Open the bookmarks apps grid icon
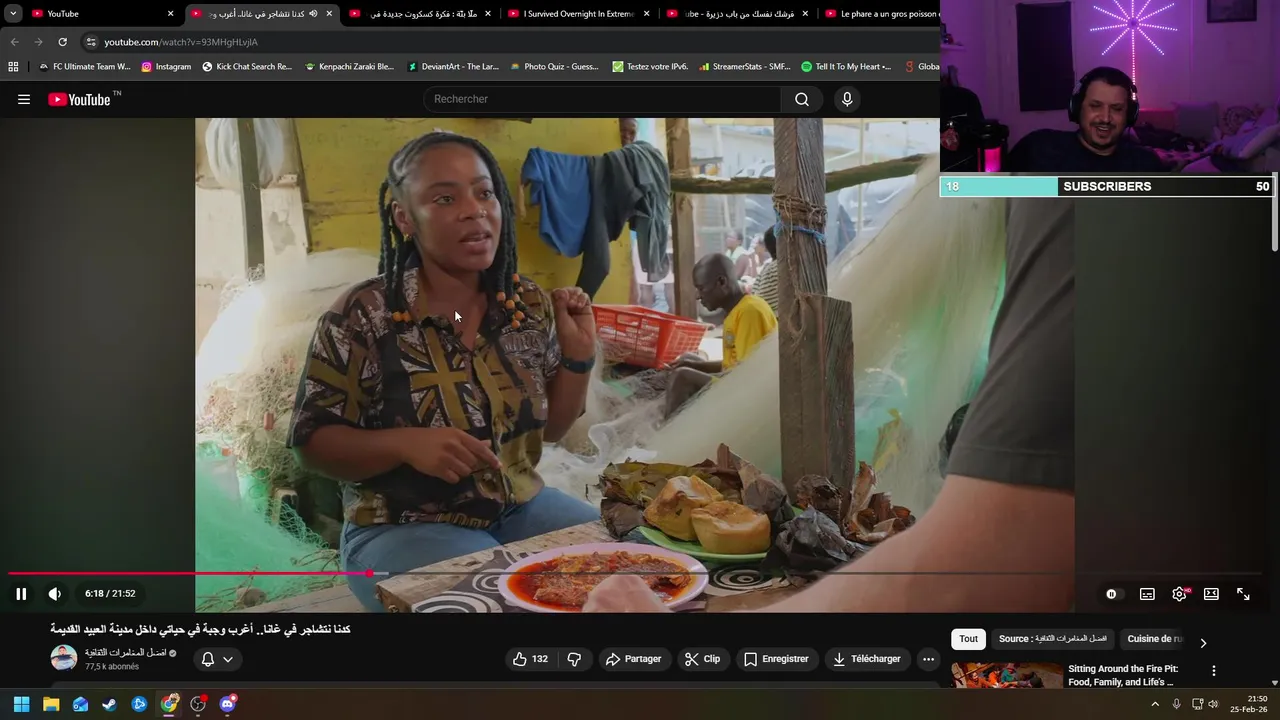Viewport: 1280px width, 720px height. (13, 67)
